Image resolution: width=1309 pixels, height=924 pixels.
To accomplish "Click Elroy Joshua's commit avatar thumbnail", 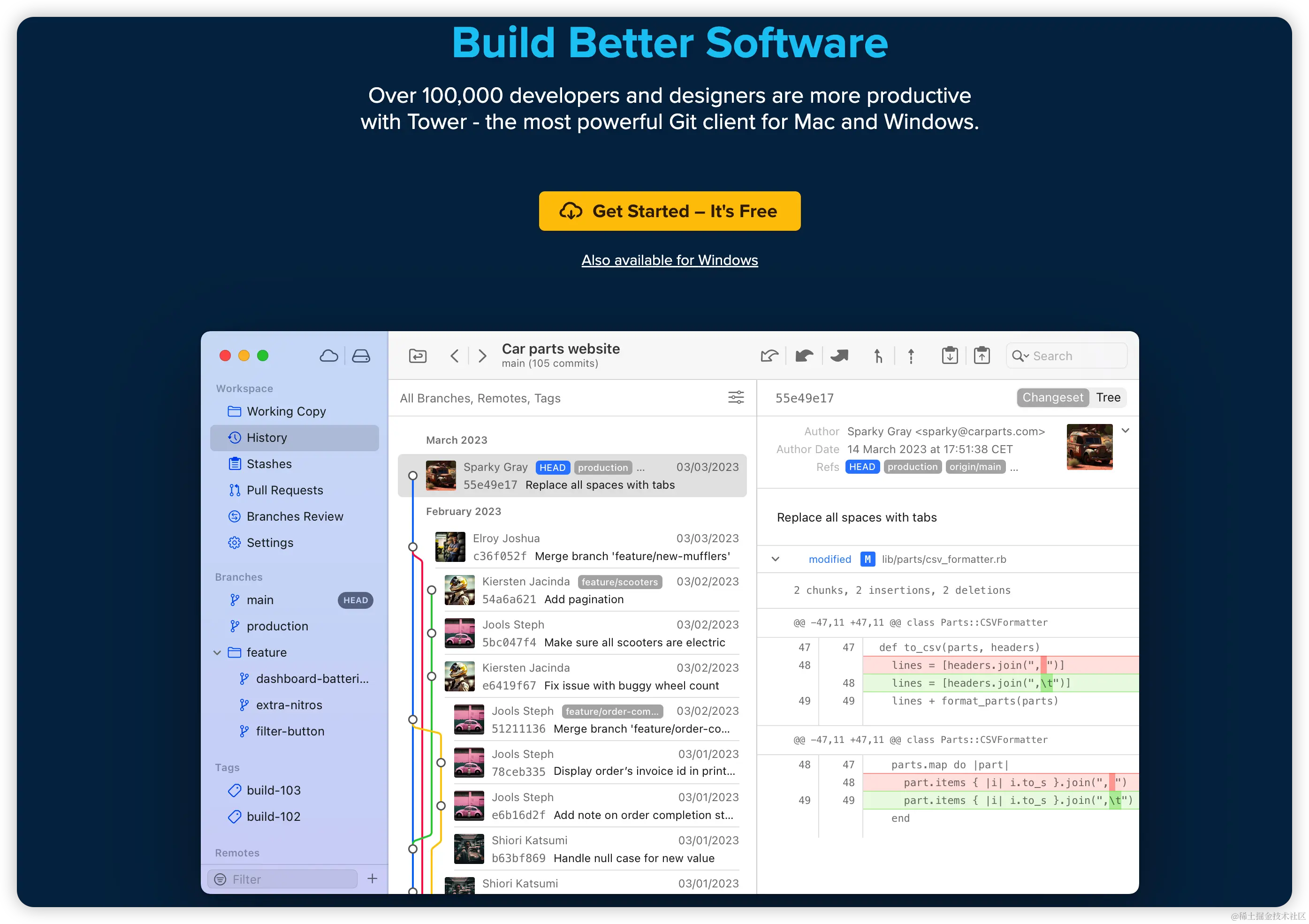I will (x=450, y=546).
